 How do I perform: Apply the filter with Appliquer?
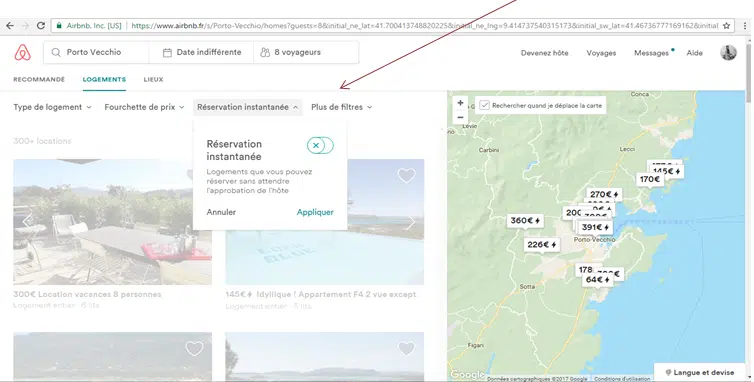(x=315, y=212)
